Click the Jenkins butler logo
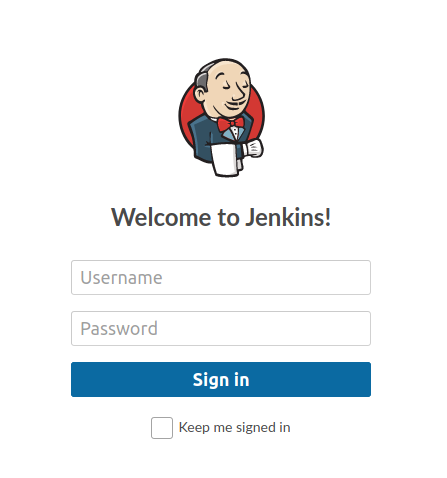The image size is (447, 478). 221,117
